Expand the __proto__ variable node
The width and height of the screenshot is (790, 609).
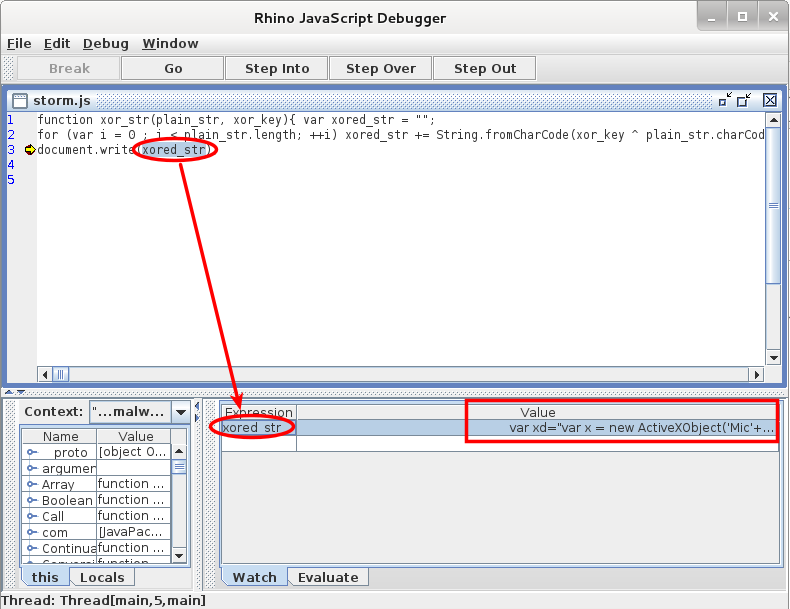click(x=32, y=453)
